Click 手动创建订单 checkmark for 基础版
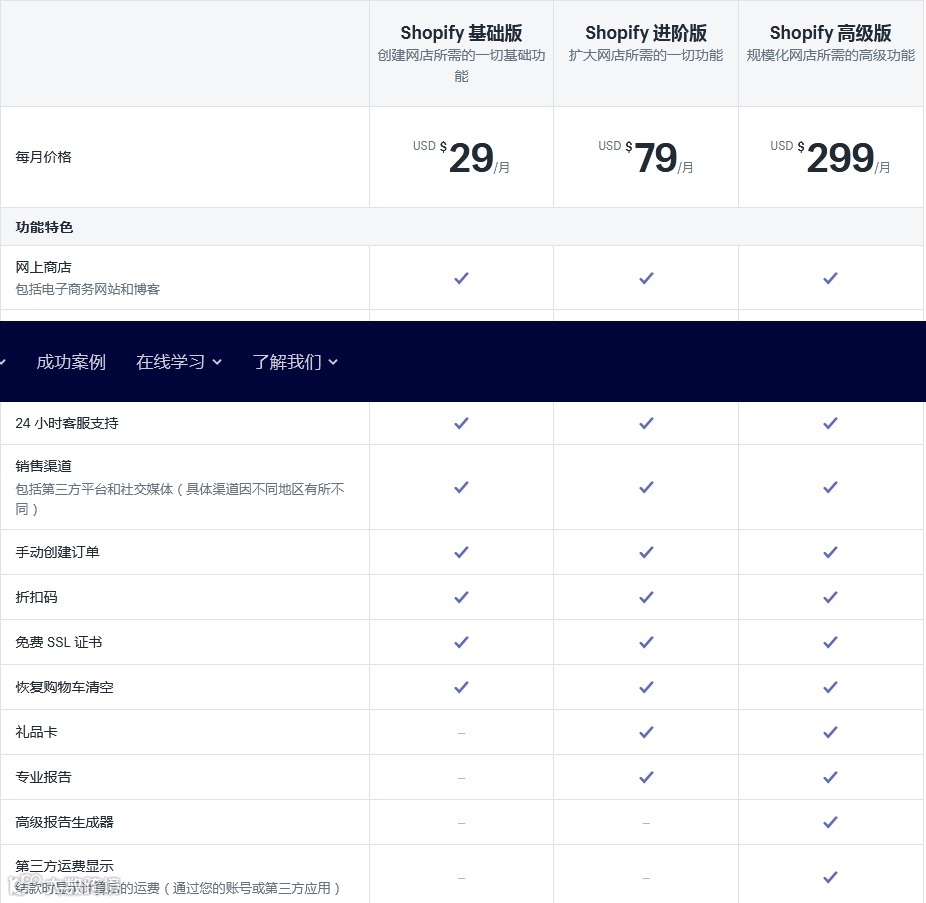This screenshot has width=926, height=903. click(461, 552)
